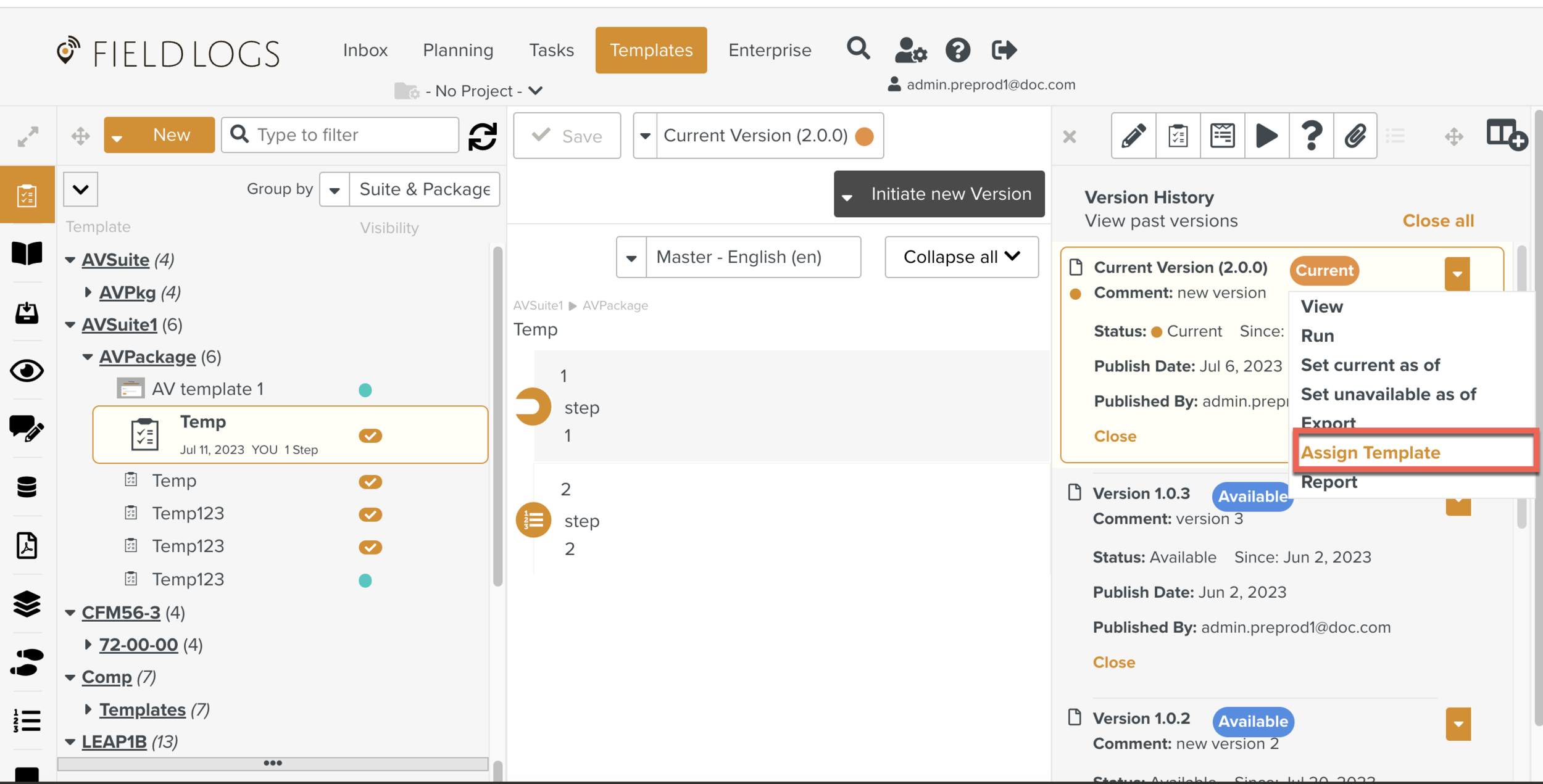Click the logout arrow icon in header
Screen dimensions: 1543x784
[1004, 50]
